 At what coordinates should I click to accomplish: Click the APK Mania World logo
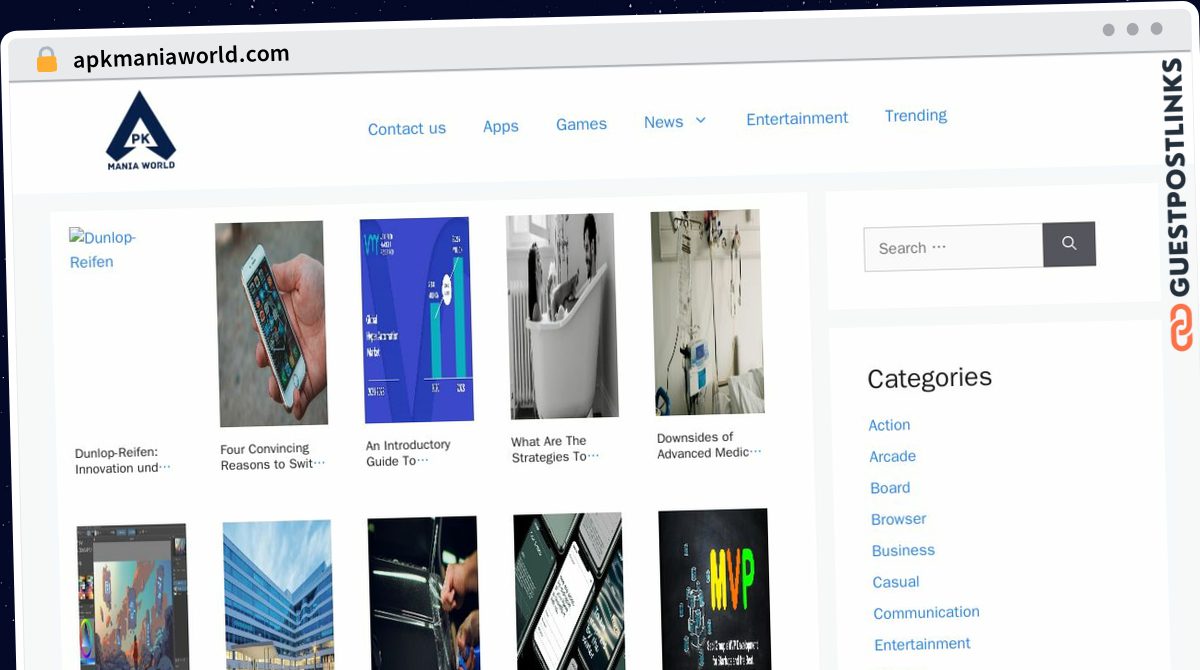(x=141, y=132)
